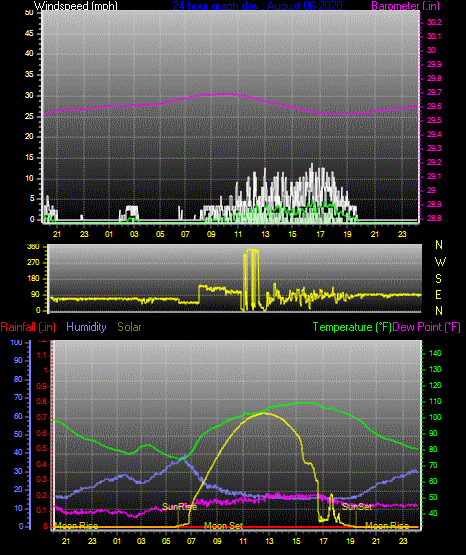Click barometer axis value "30.2"
This screenshot has height=555, width=466.
click(x=434, y=22)
